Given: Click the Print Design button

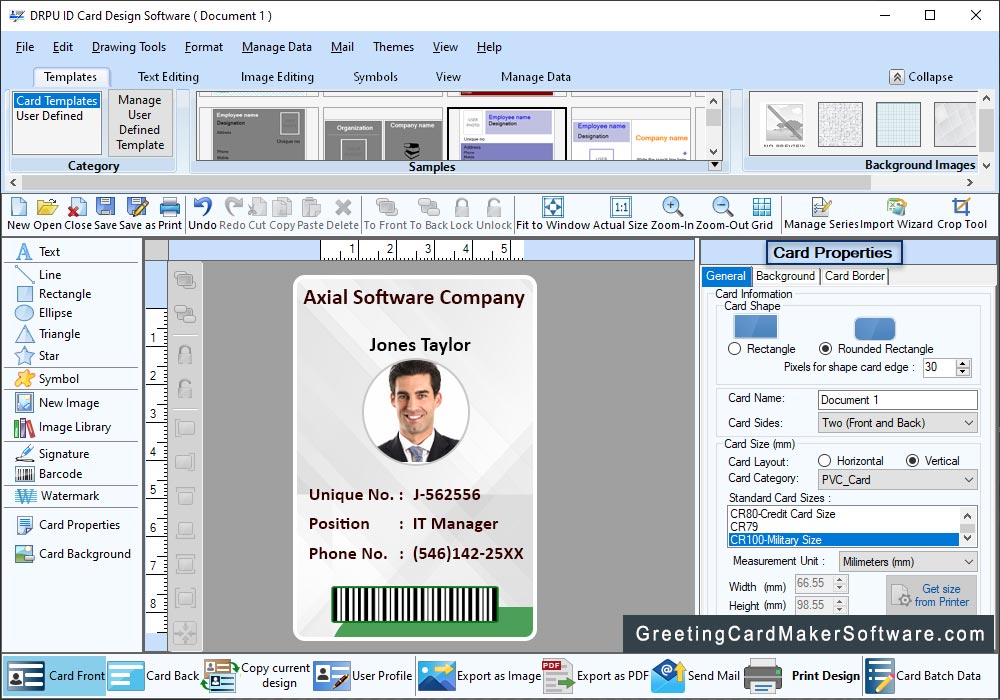Looking at the screenshot, I should click(x=802, y=676).
